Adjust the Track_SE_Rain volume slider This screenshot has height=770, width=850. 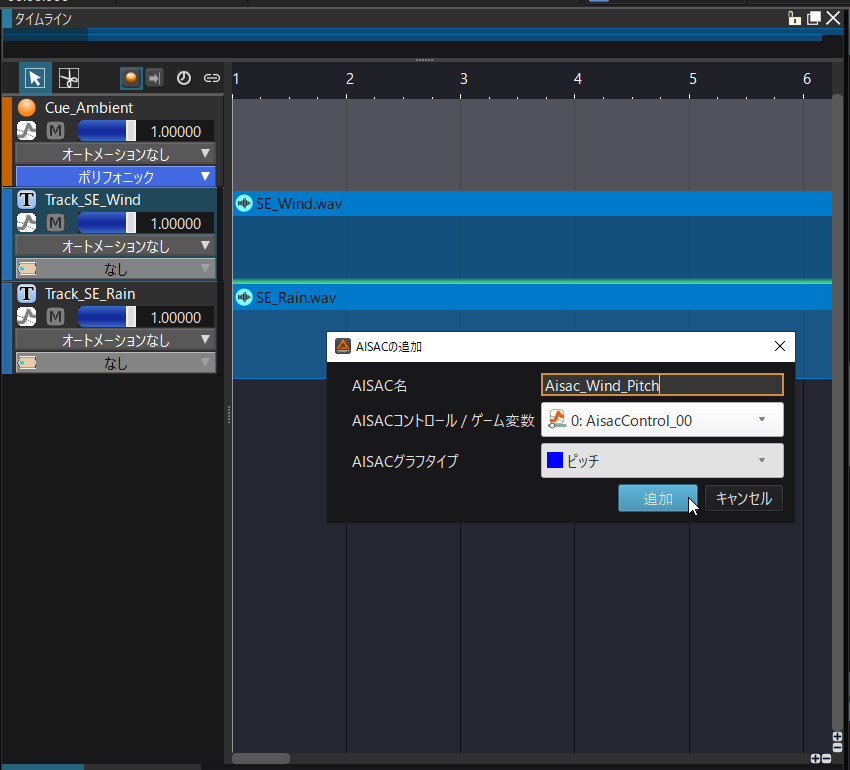tap(107, 317)
